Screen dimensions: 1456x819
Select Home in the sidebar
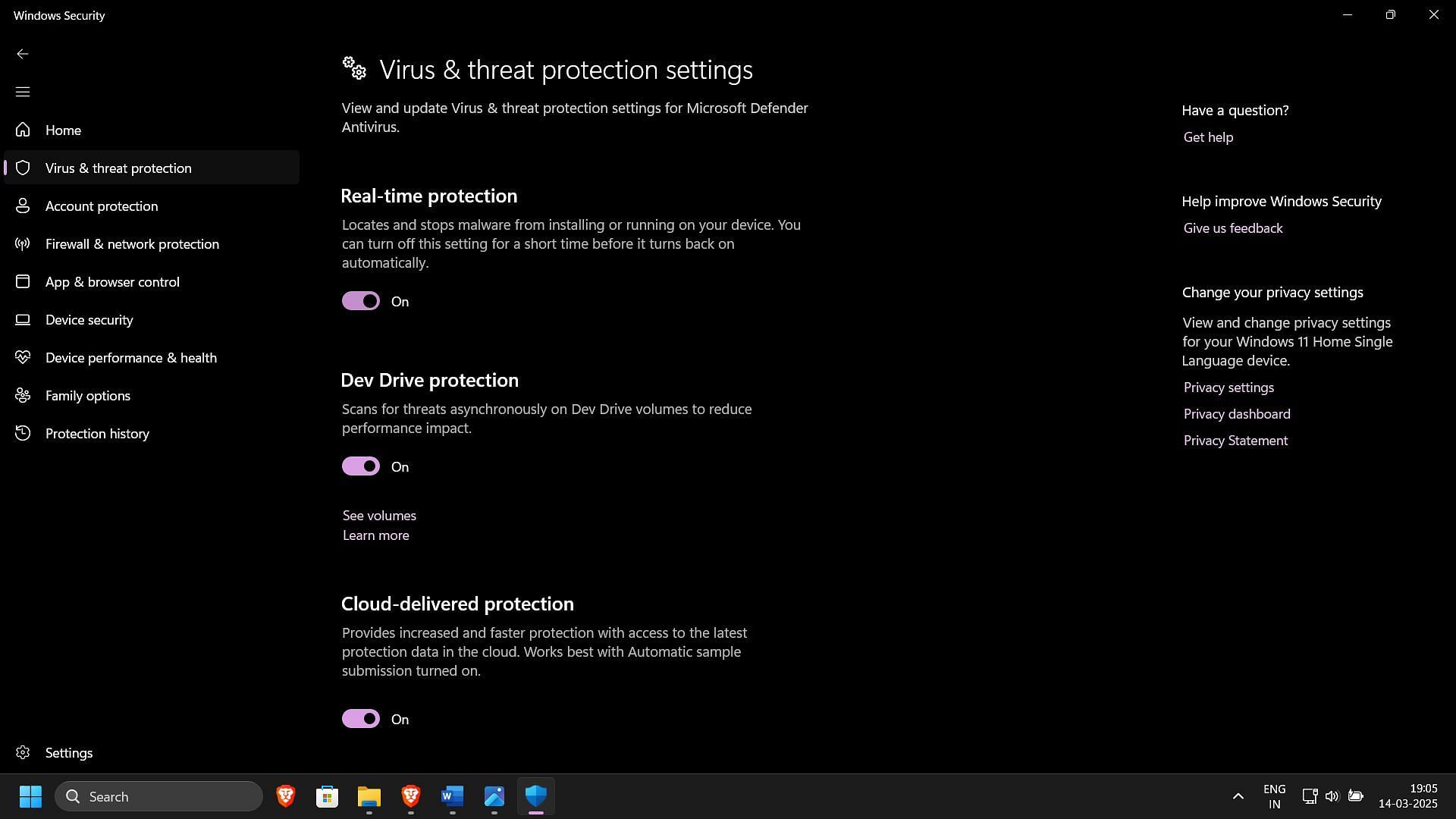click(x=152, y=130)
